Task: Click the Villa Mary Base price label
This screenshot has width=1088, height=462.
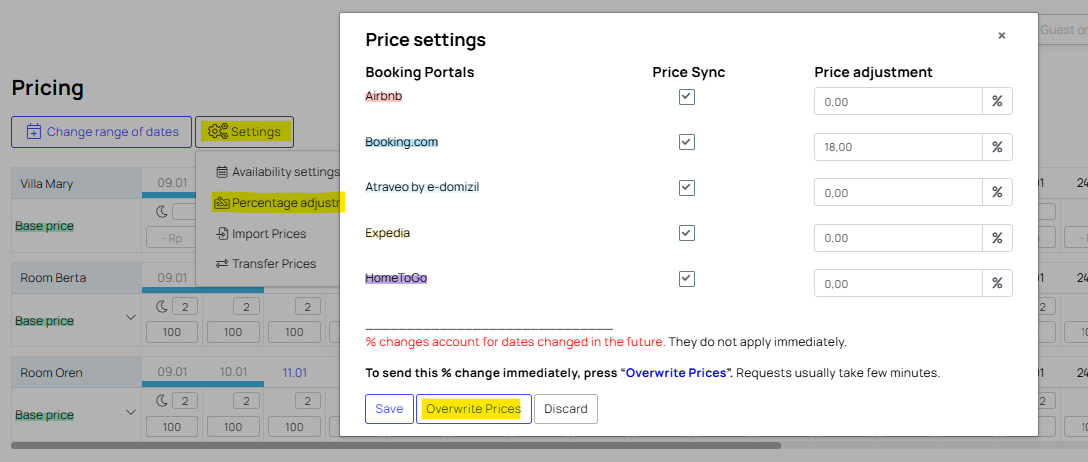Action: [x=44, y=226]
